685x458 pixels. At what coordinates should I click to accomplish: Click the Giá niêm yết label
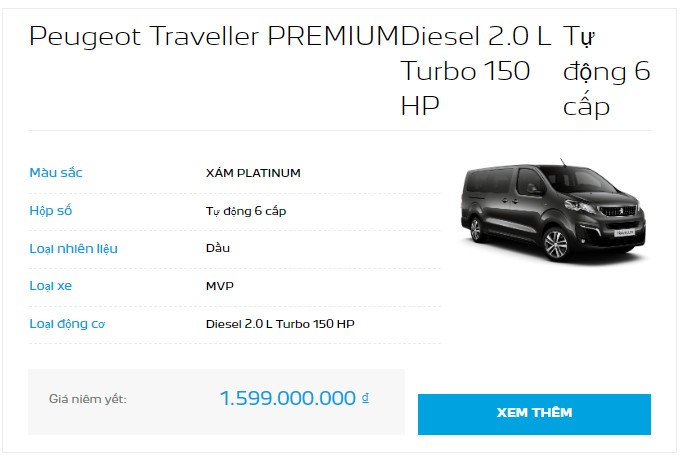click(x=88, y=399)
